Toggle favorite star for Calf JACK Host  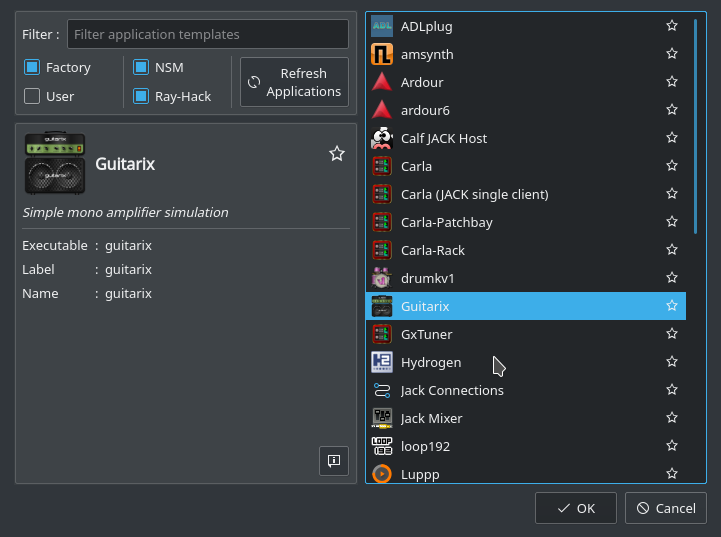[x=672, y=138]
